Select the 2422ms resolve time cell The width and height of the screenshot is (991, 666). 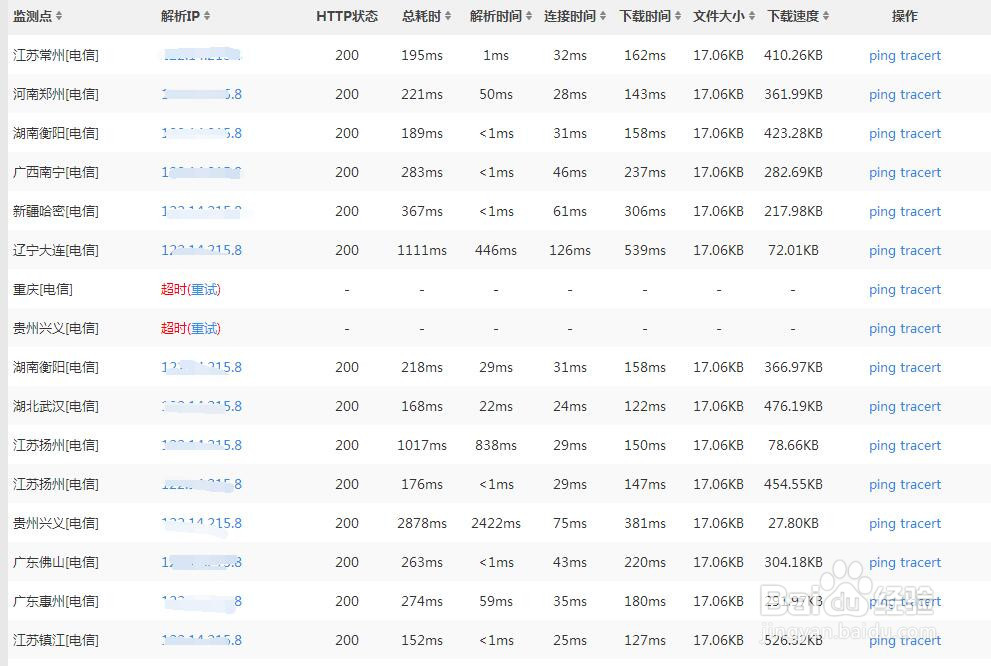[496, 523]
